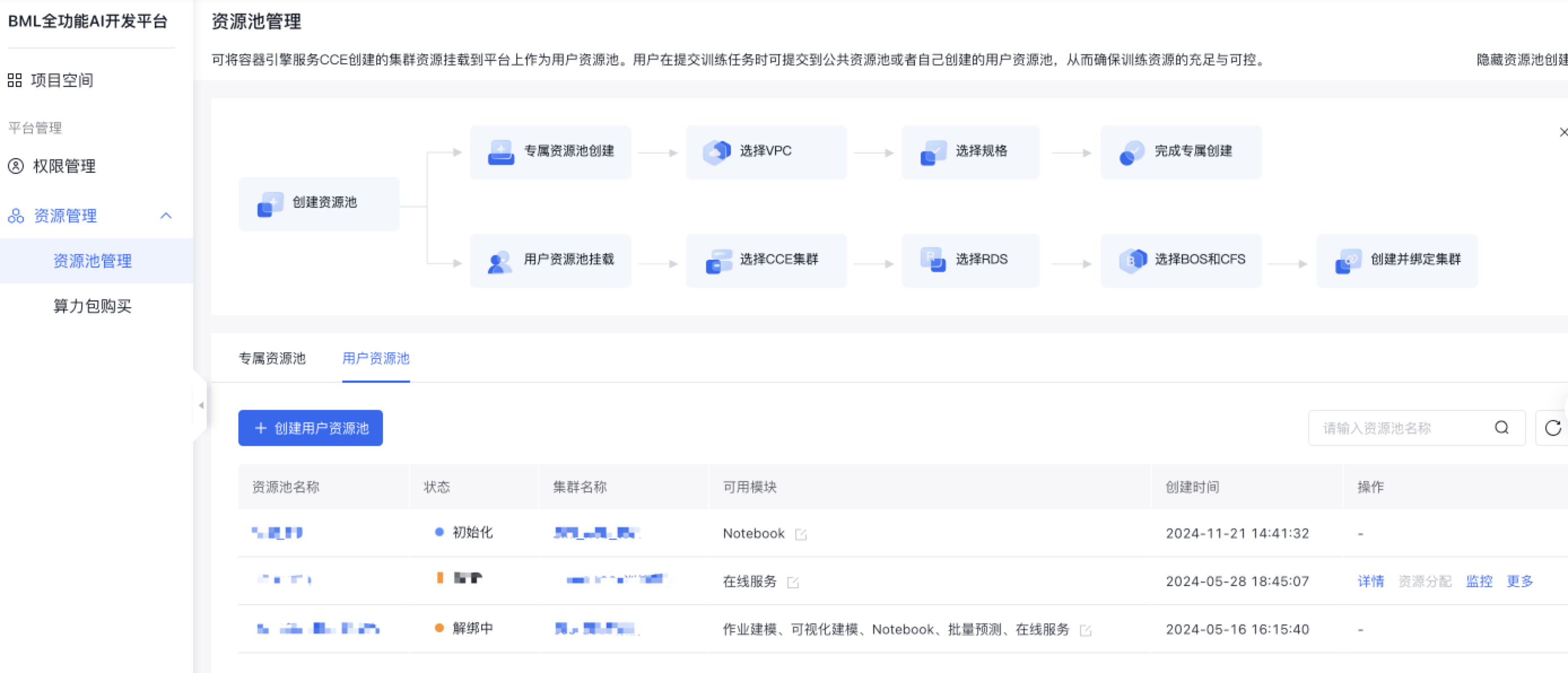The image size is (1568, 673).
Task: Click the 2024-11-21 14:41:32 timestamp
Action: [x=1237, y=534]
